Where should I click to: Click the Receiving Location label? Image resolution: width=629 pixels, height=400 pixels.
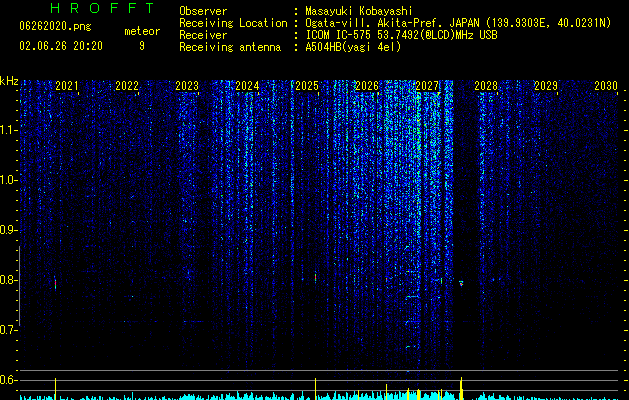[x=233, y=23]
